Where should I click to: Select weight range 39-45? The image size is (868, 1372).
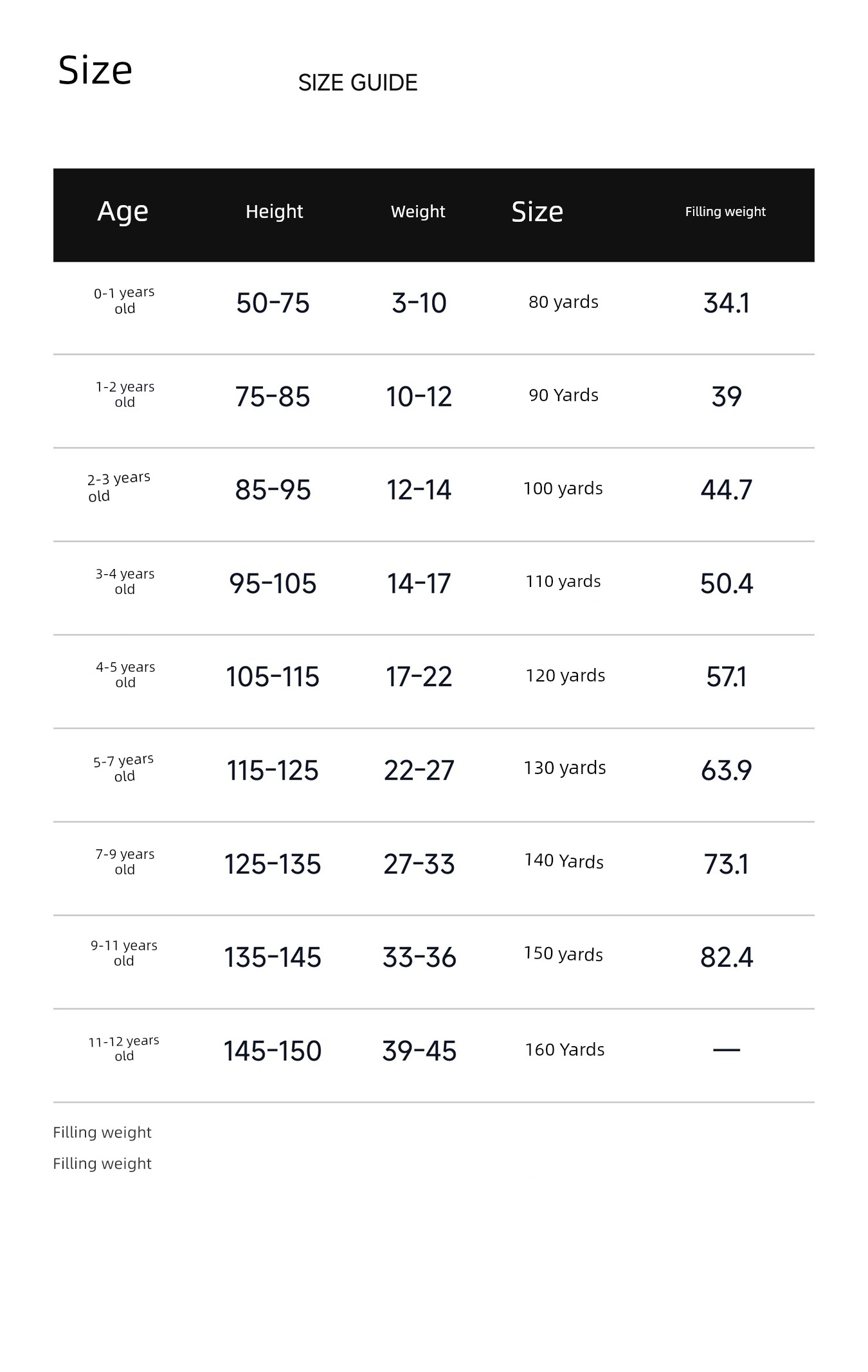pos(419,1051)
